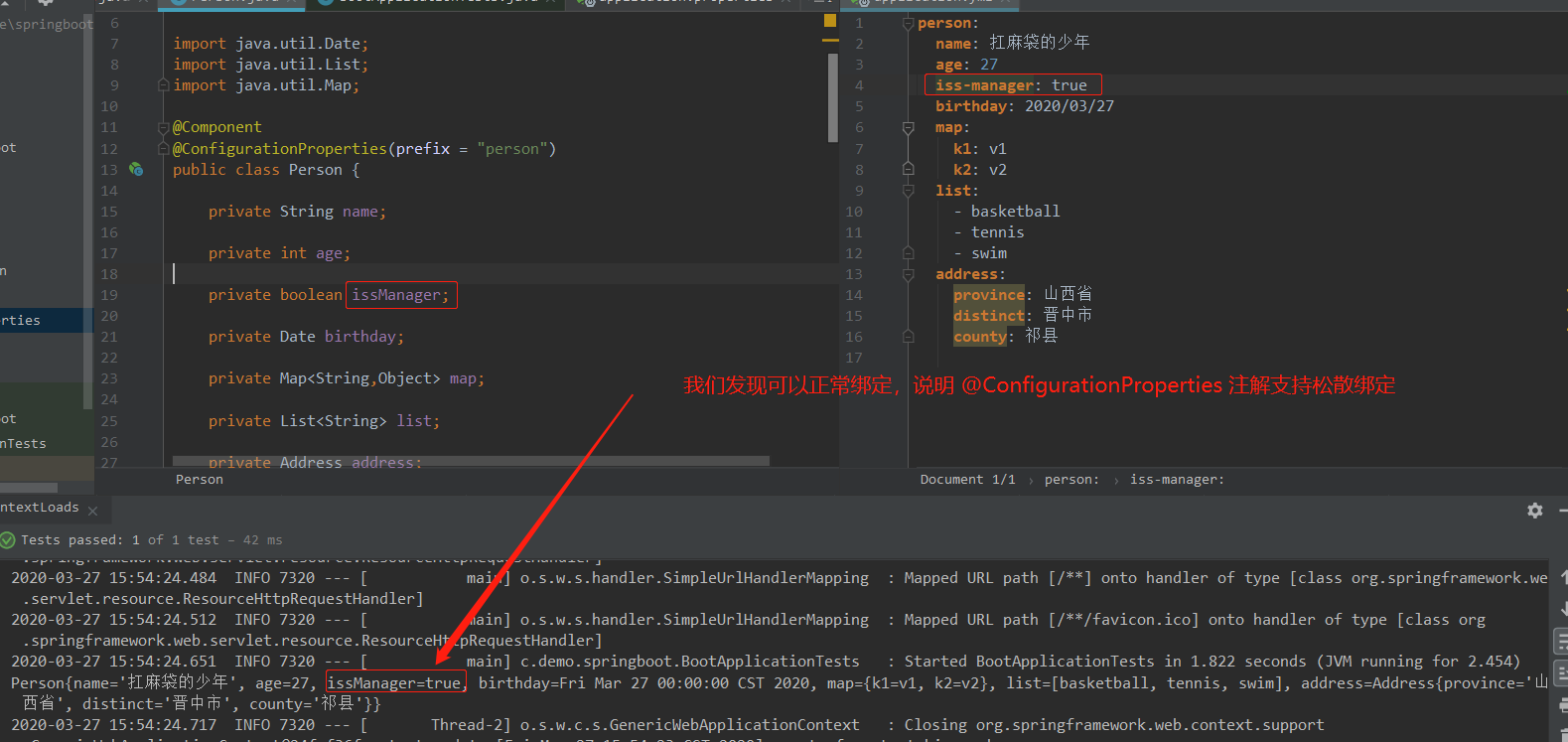This screenshot has width=1568, height=742.
Task: Collapse the fold marker beside @Component
Action: tap(164, 127)
